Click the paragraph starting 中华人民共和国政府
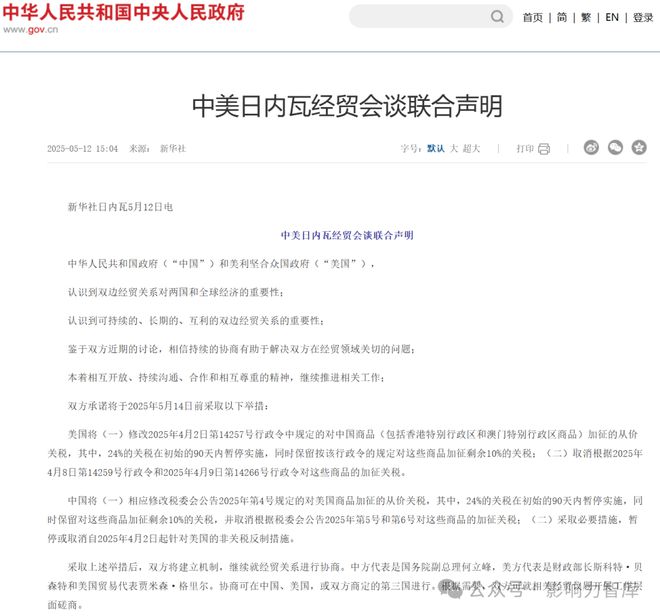This screenshot has width=660, height=616. click(x=221, y=264)
